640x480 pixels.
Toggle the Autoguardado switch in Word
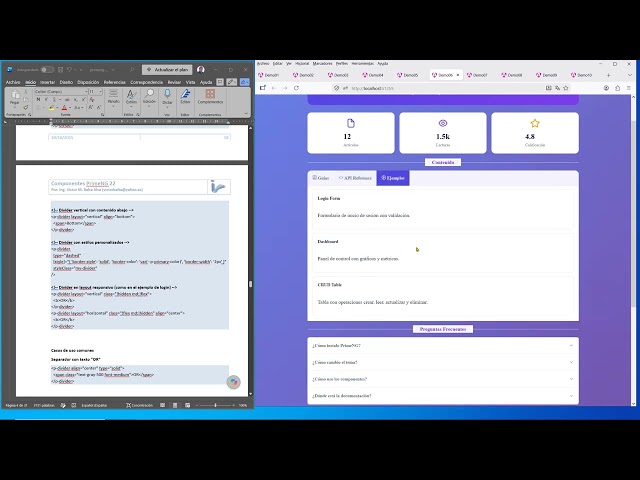[47, 70]
